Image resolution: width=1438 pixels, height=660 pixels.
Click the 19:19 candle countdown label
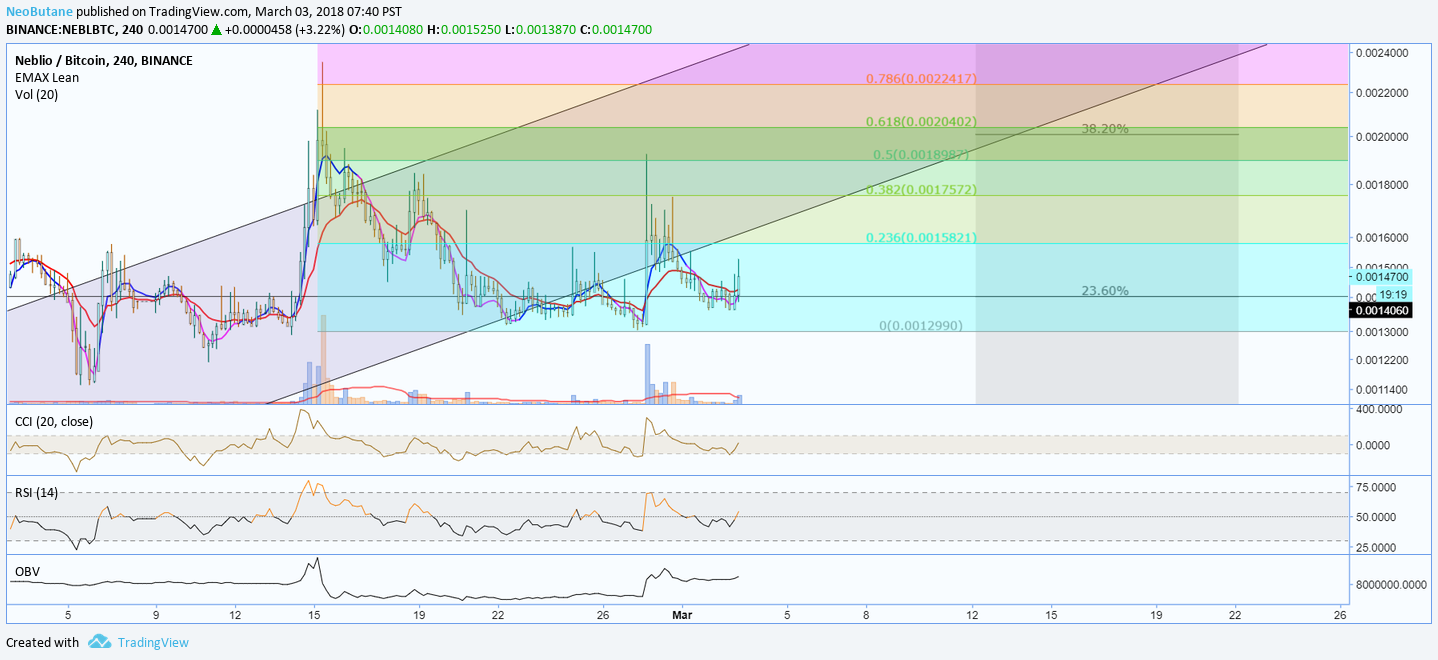click(1393, 295)
